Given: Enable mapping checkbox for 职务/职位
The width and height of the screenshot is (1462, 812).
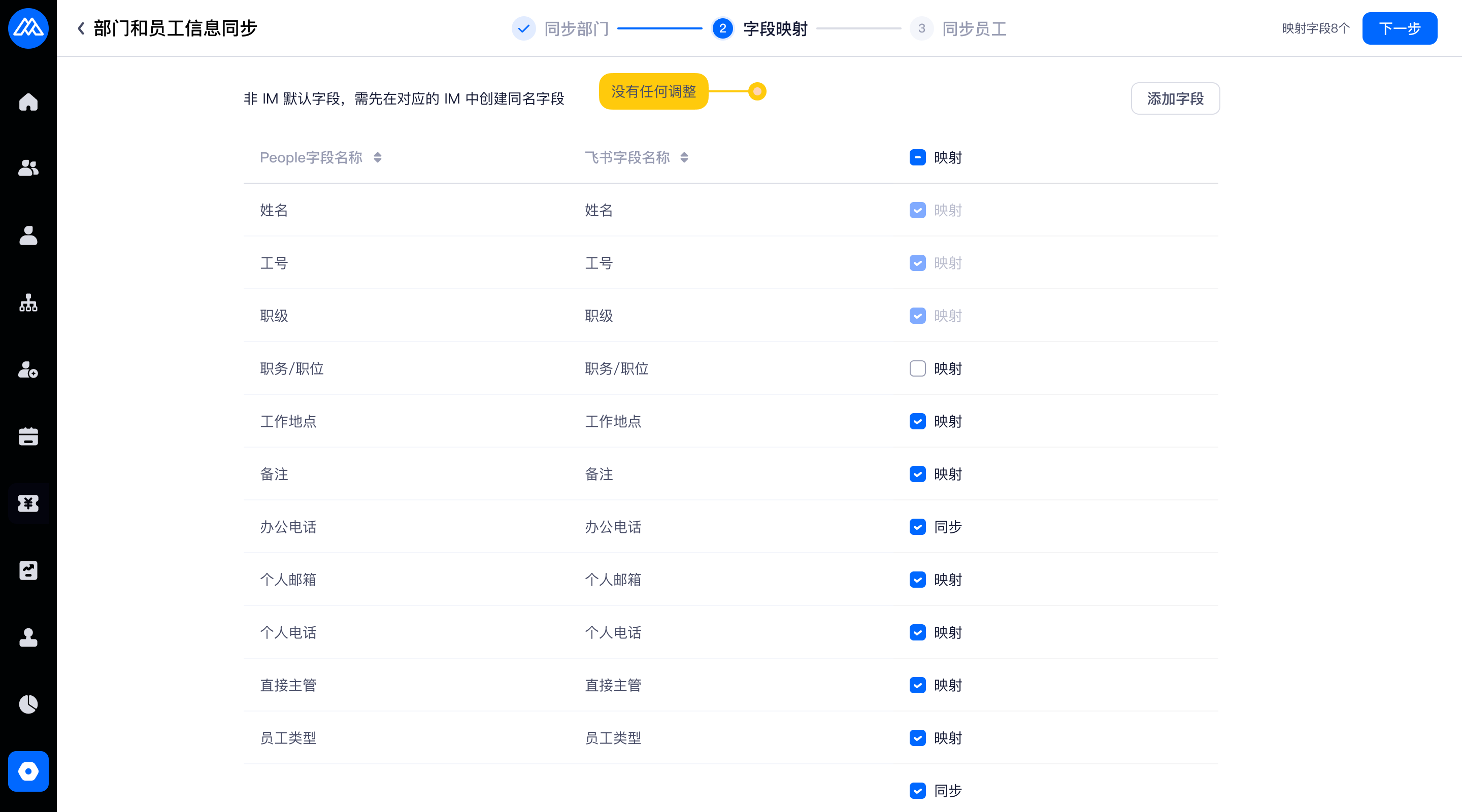Looking at the screenshot, I should point(917,368).
